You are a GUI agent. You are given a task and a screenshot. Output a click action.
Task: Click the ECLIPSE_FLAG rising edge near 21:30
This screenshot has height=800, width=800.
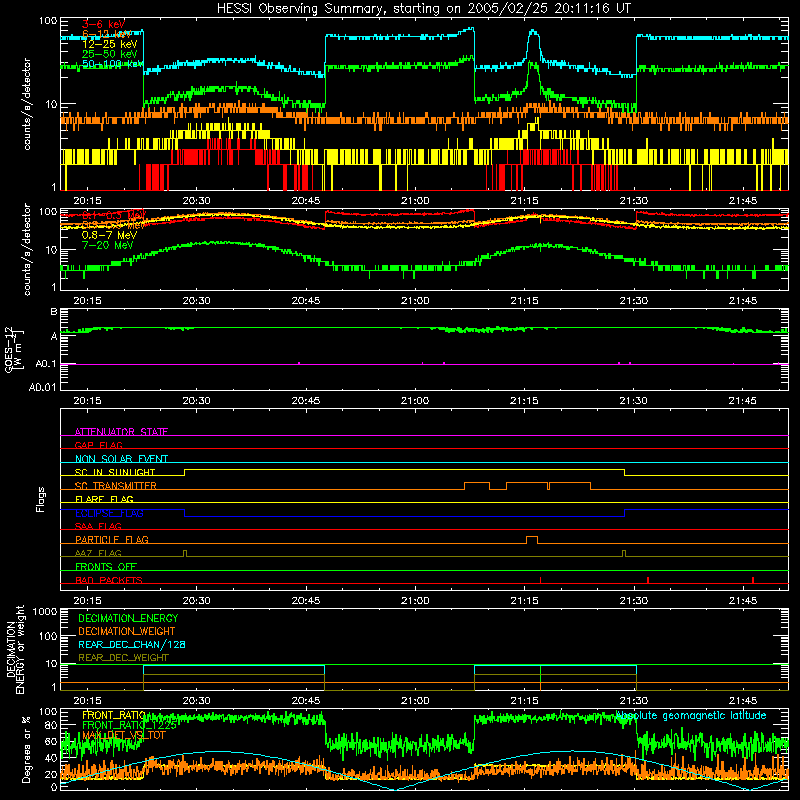pyautogui.click(x=625, y=513)
